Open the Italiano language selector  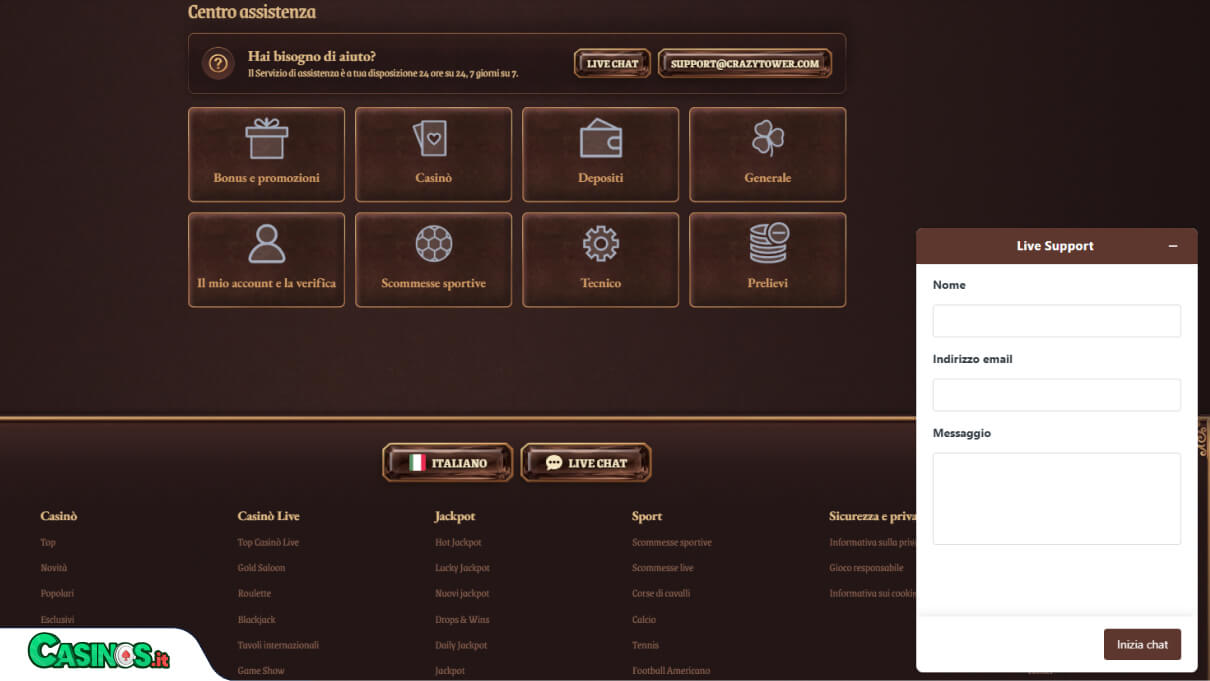448,463
